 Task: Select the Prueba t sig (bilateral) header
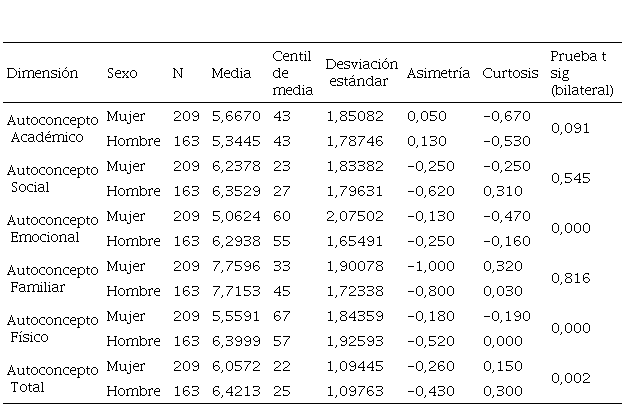point(581,73)
